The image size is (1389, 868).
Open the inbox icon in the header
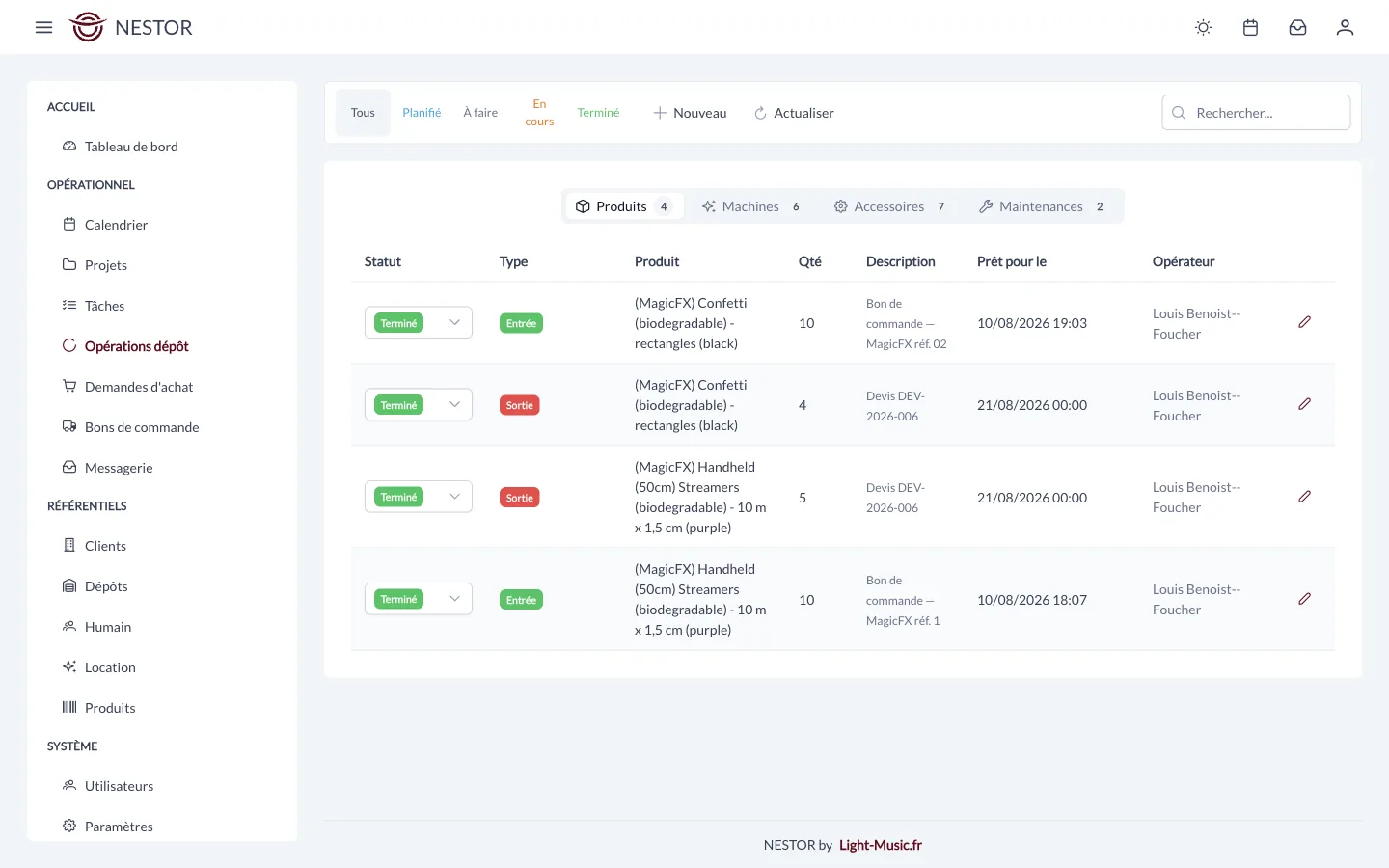(x=1297, y=27)
